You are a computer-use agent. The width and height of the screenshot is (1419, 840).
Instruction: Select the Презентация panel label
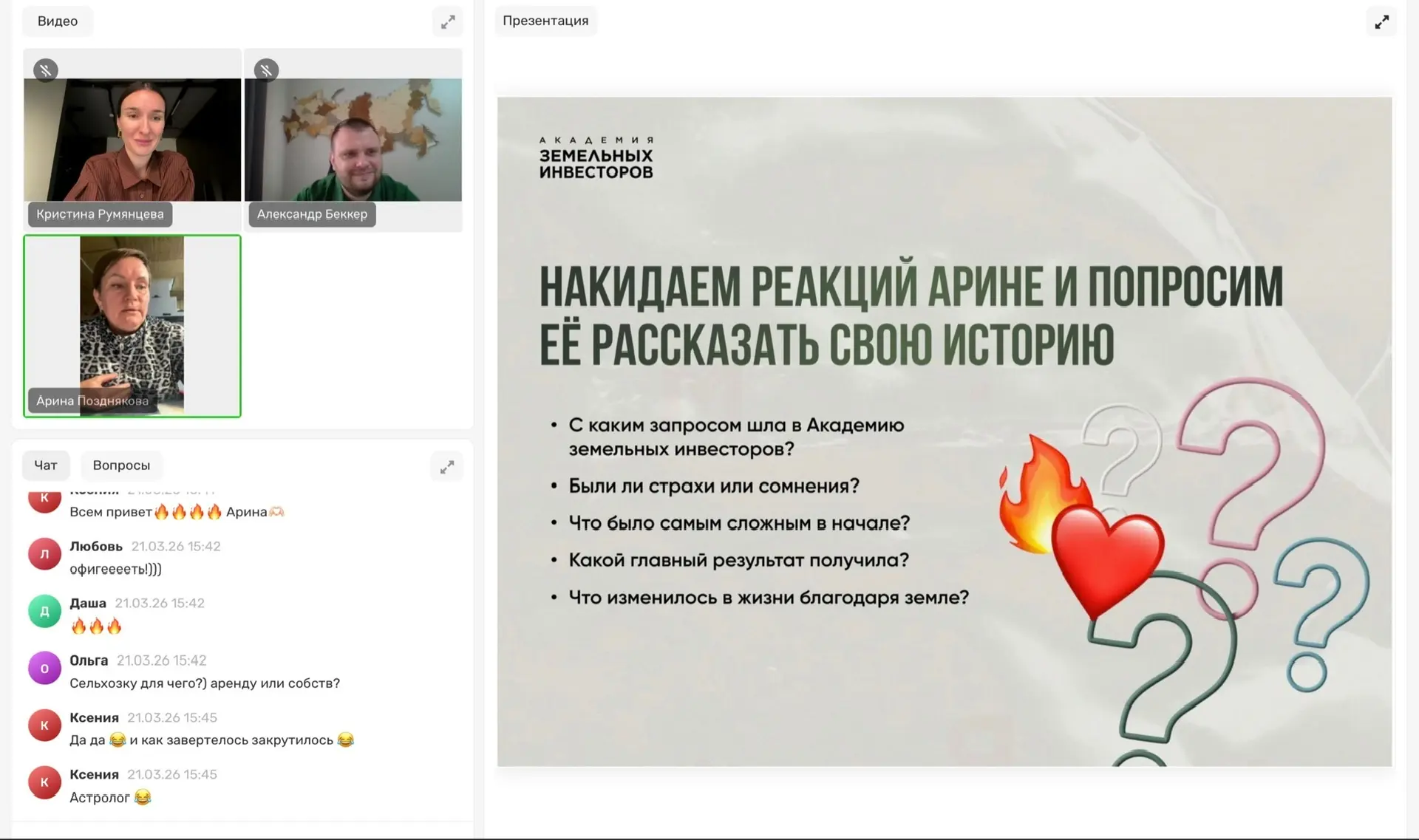545,21
